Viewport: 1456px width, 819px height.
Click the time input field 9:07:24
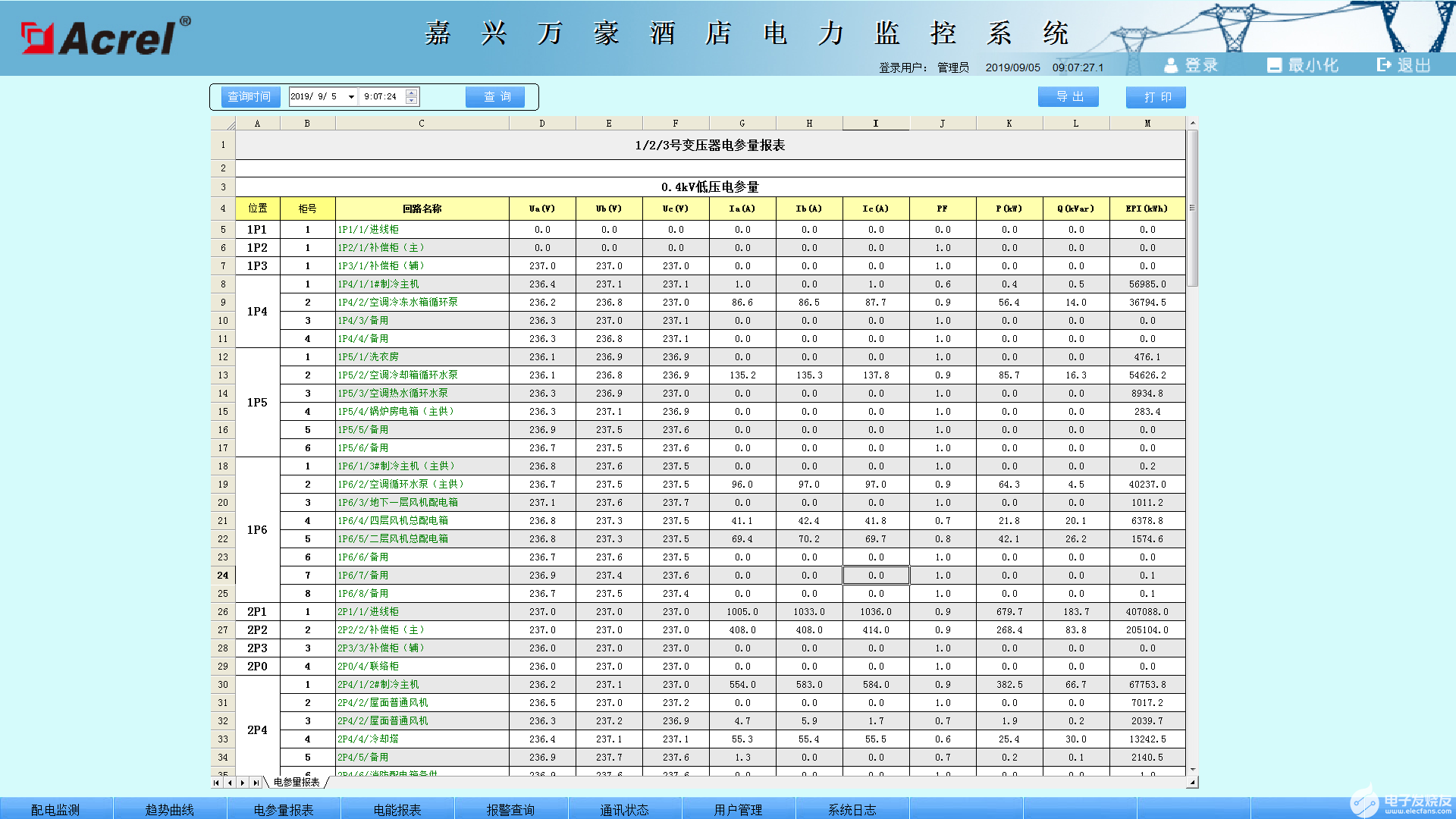click(381, 97)
